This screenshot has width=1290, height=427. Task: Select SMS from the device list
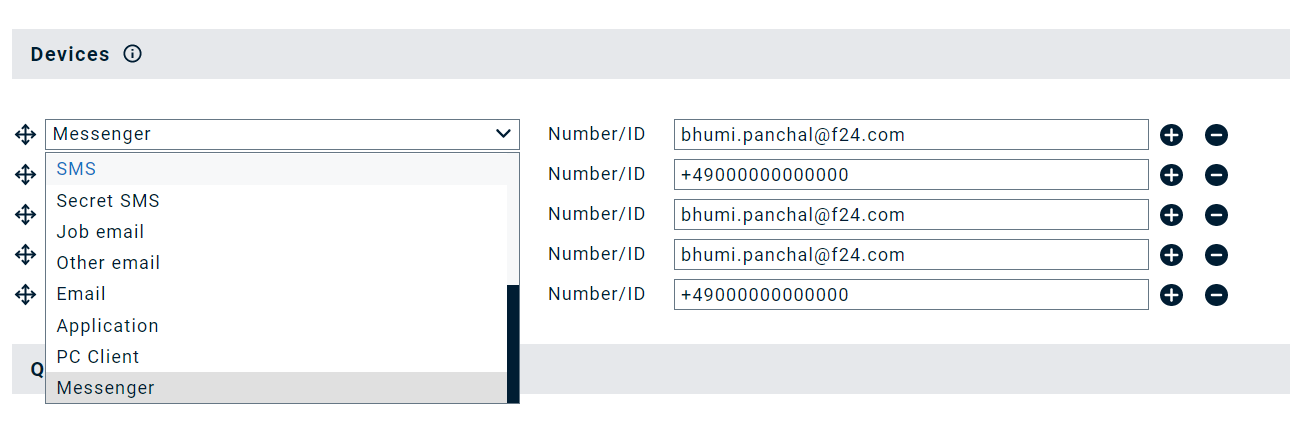pos(76,169)
